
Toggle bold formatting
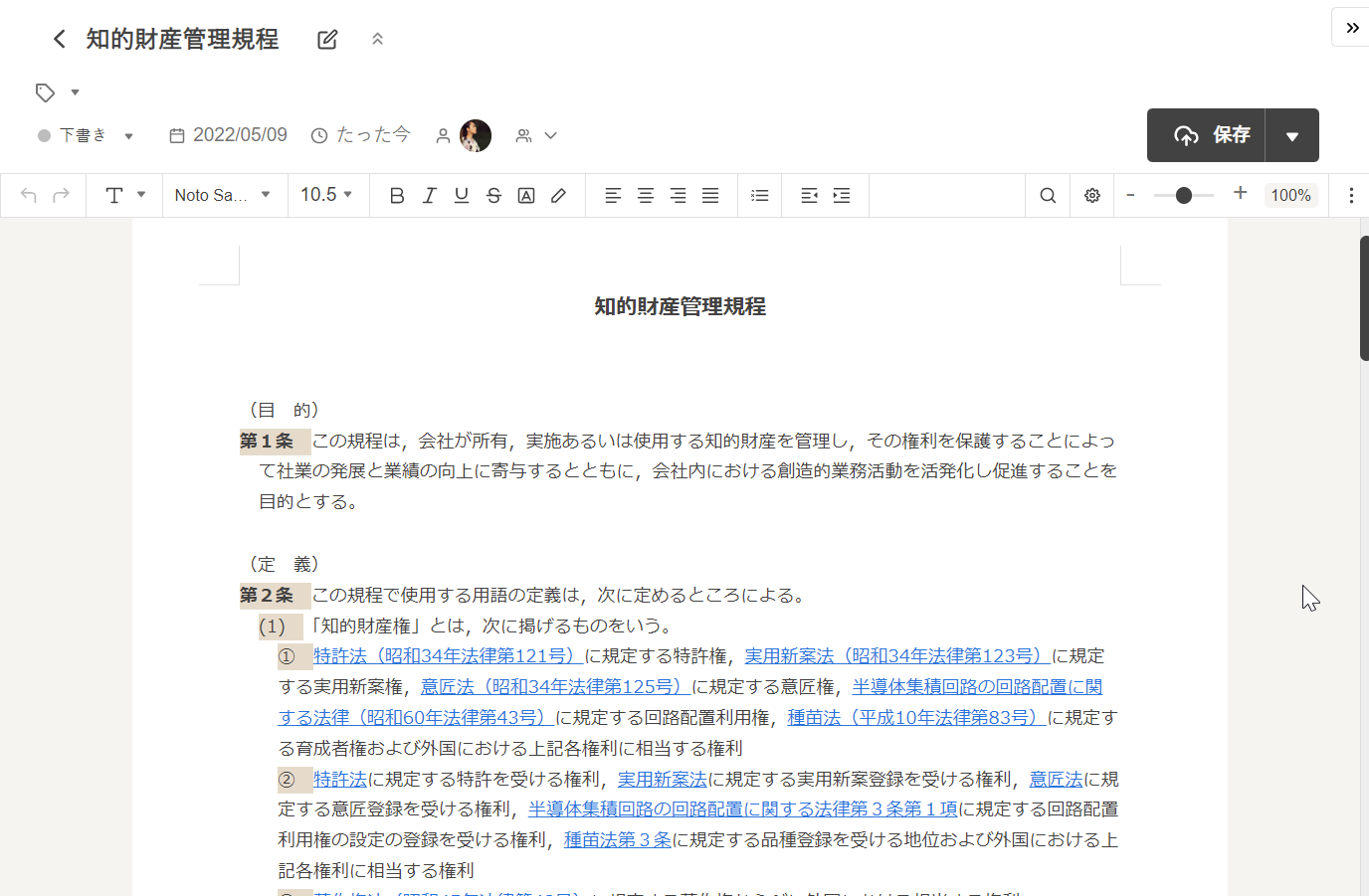click(396, 196)
